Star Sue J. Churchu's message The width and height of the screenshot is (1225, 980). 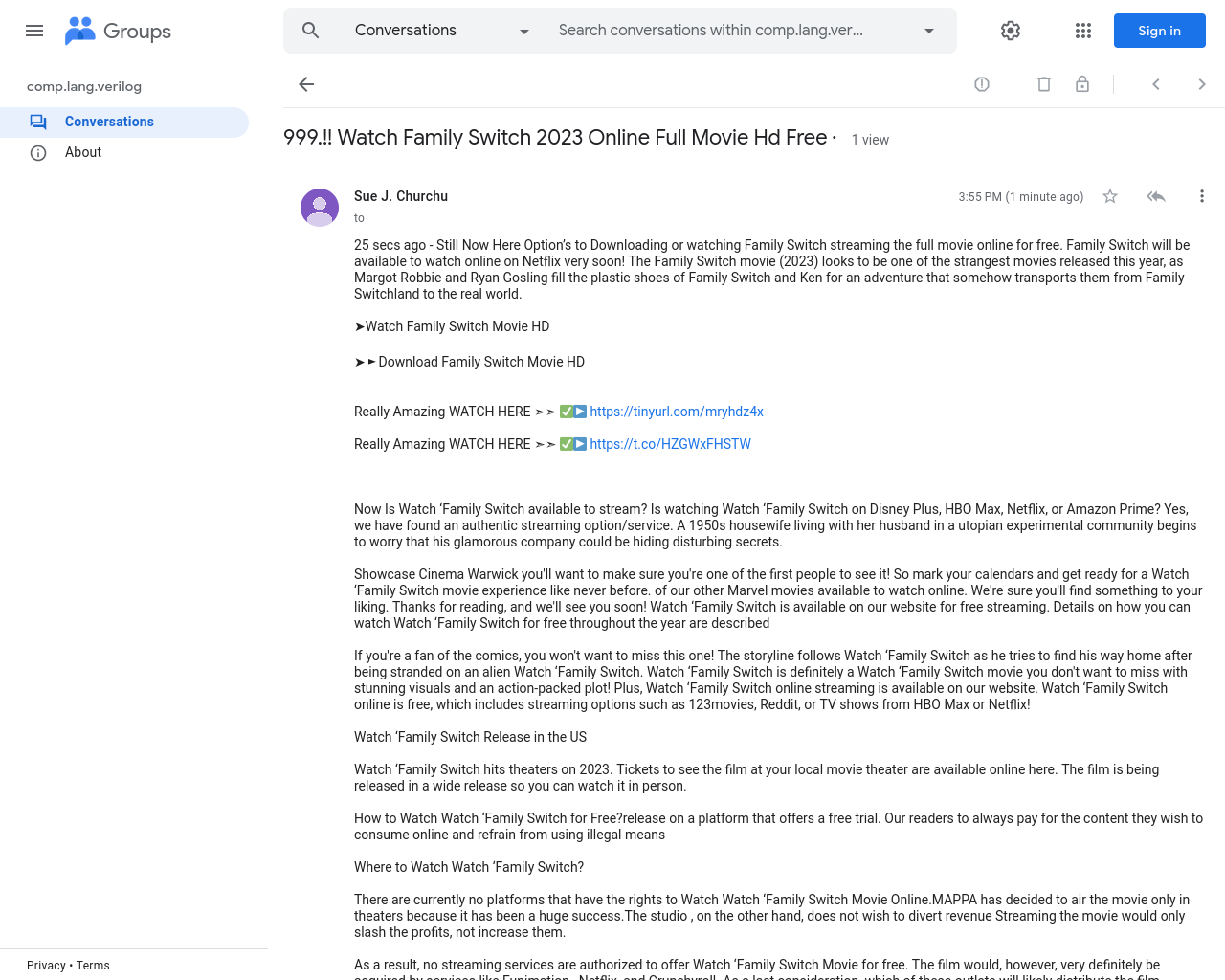tap(1110, 196)
